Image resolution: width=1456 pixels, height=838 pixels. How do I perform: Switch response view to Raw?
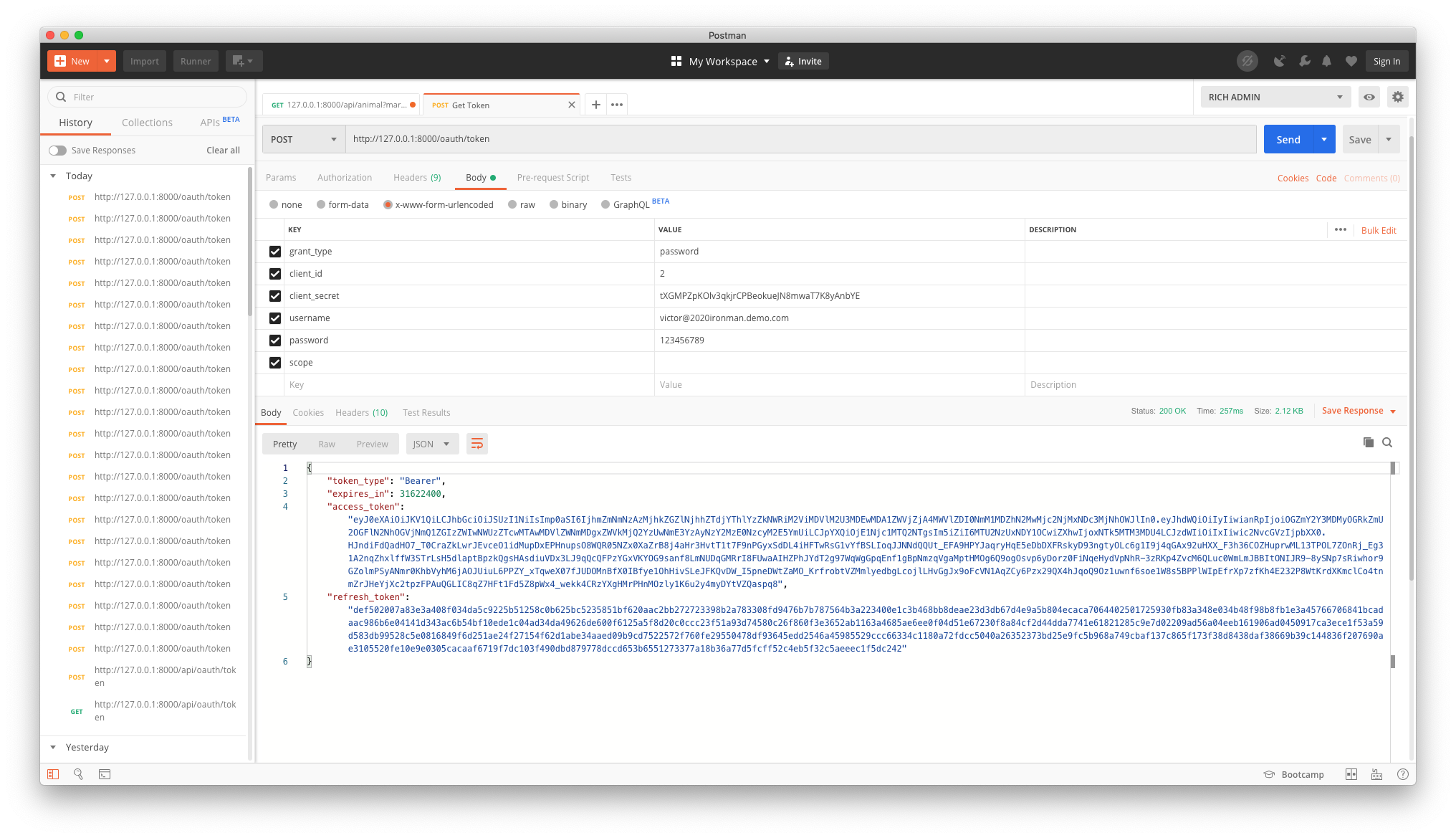coord(327,444)
